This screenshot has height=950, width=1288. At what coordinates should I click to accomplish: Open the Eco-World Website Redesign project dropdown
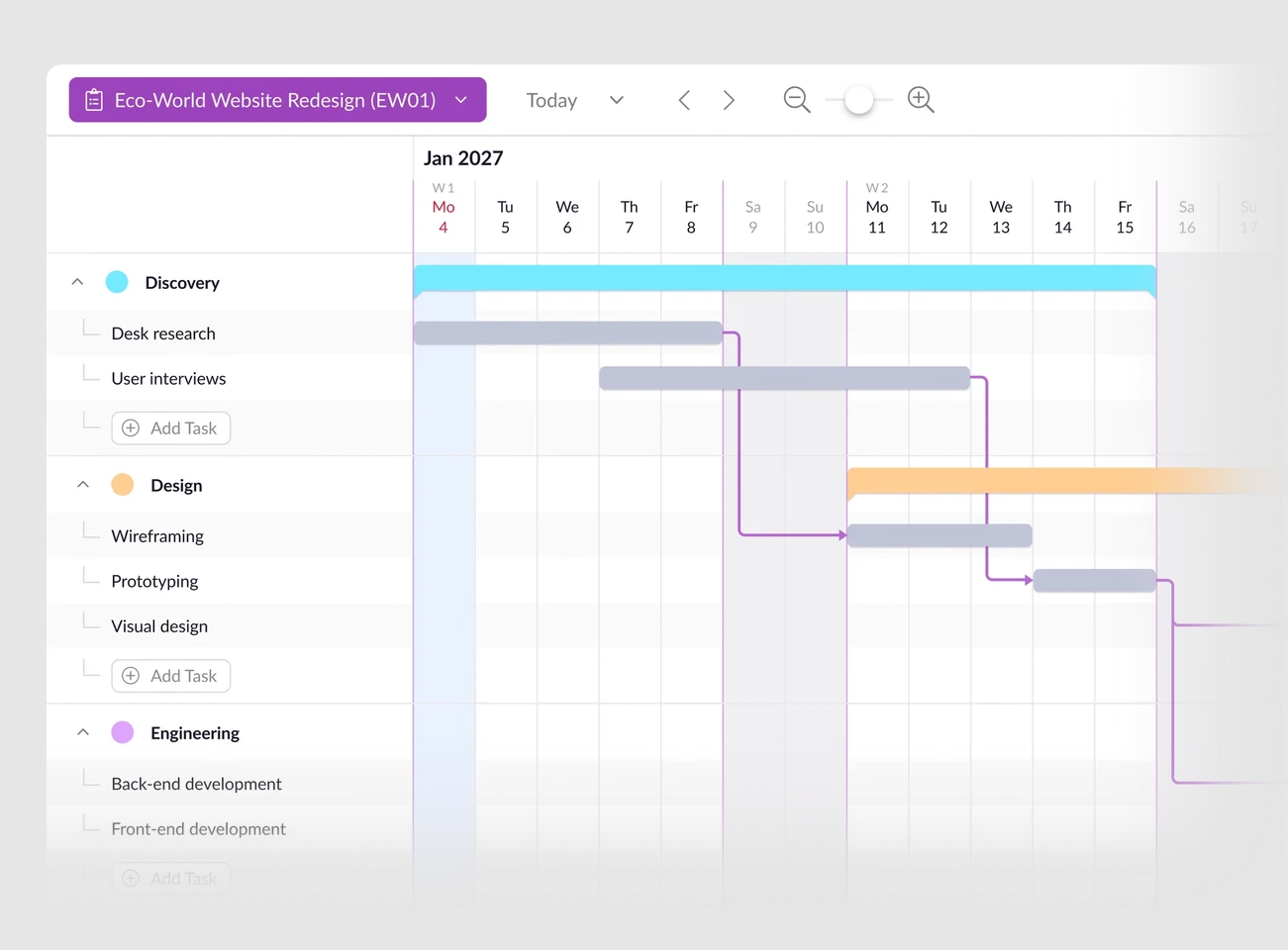pos(277,100)
